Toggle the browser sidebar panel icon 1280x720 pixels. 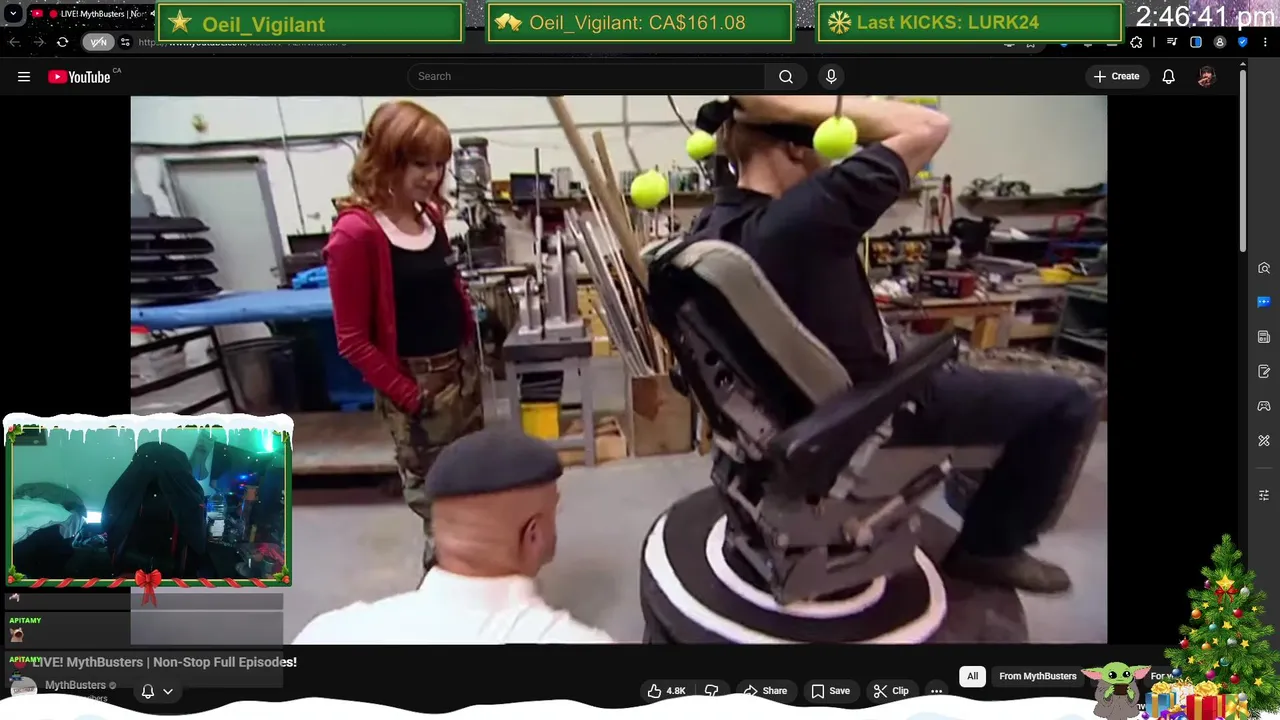1196,42
